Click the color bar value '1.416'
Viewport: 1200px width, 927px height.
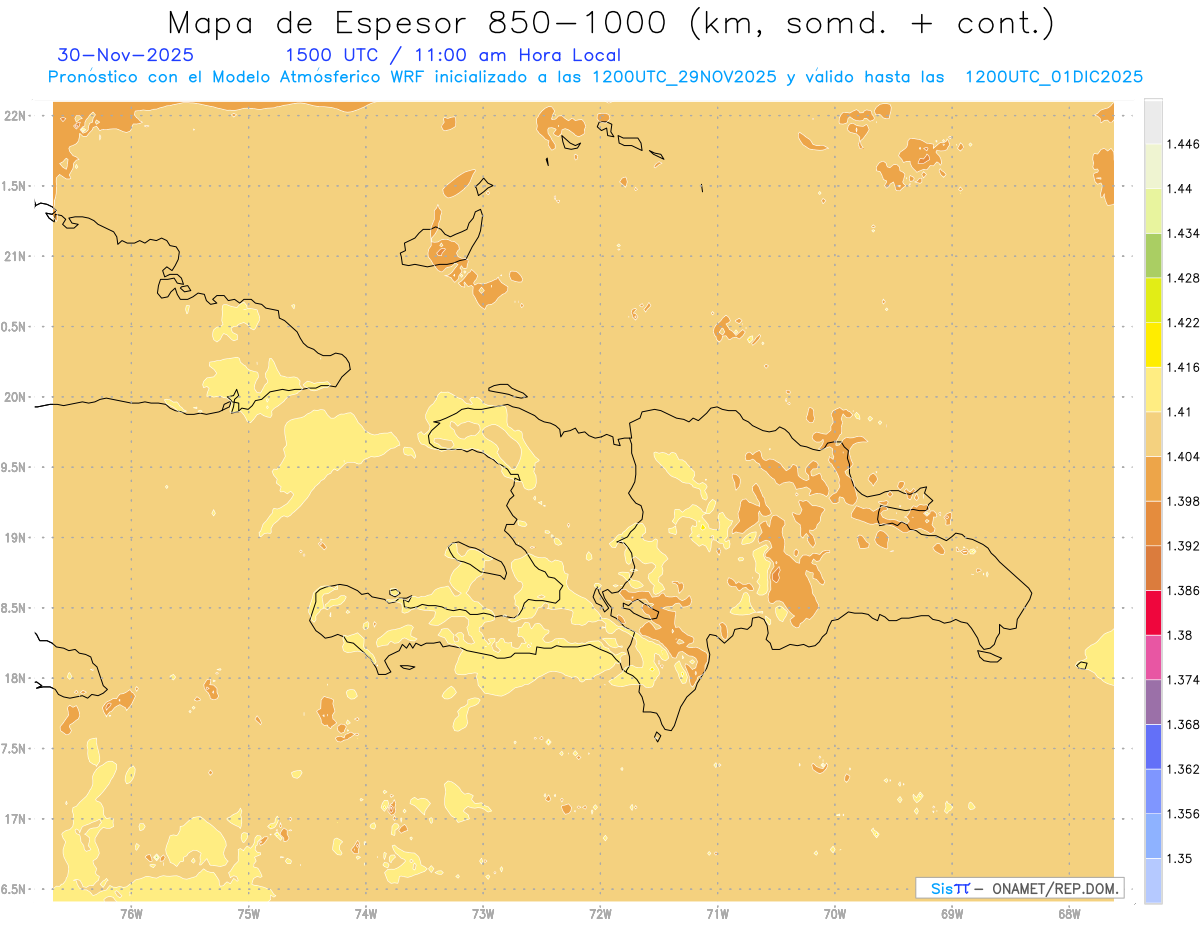pyautogui.click(x=1183, y=367)
